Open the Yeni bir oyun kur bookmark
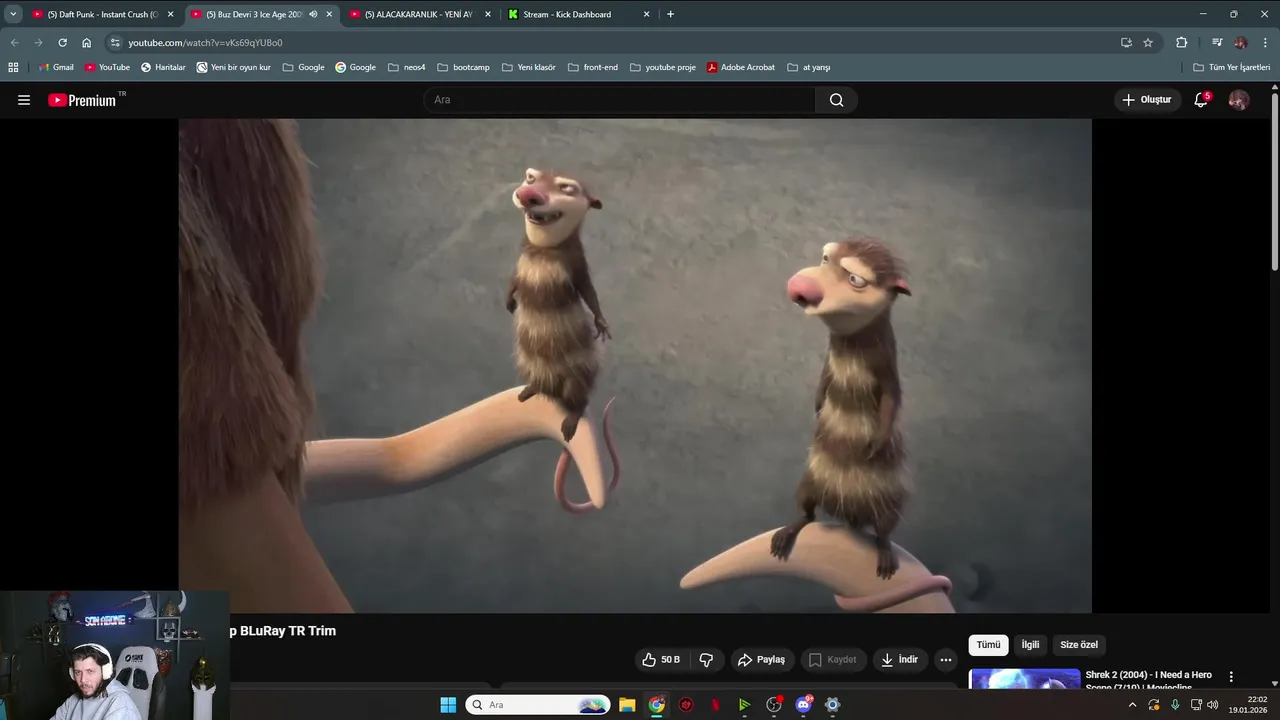The image size is (1280, 720). 234,67
